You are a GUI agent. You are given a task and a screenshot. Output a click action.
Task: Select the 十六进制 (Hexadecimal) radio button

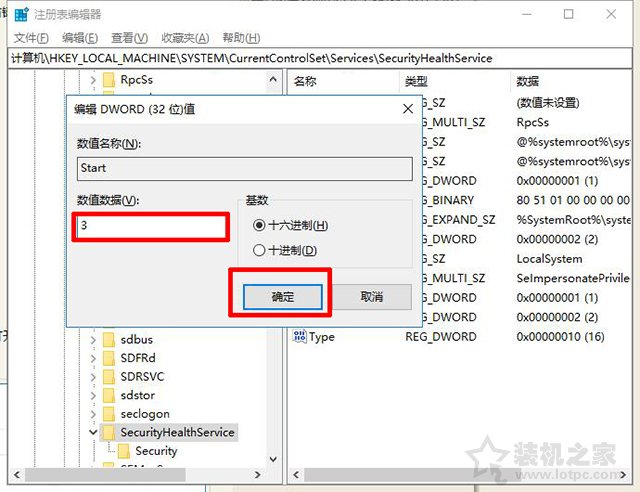click(x=260, y=226)
